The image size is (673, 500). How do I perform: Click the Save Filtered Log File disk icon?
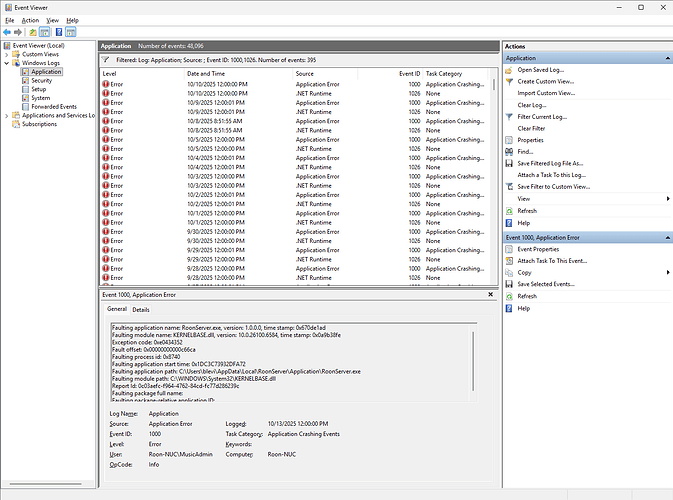(x=509, y=163)
